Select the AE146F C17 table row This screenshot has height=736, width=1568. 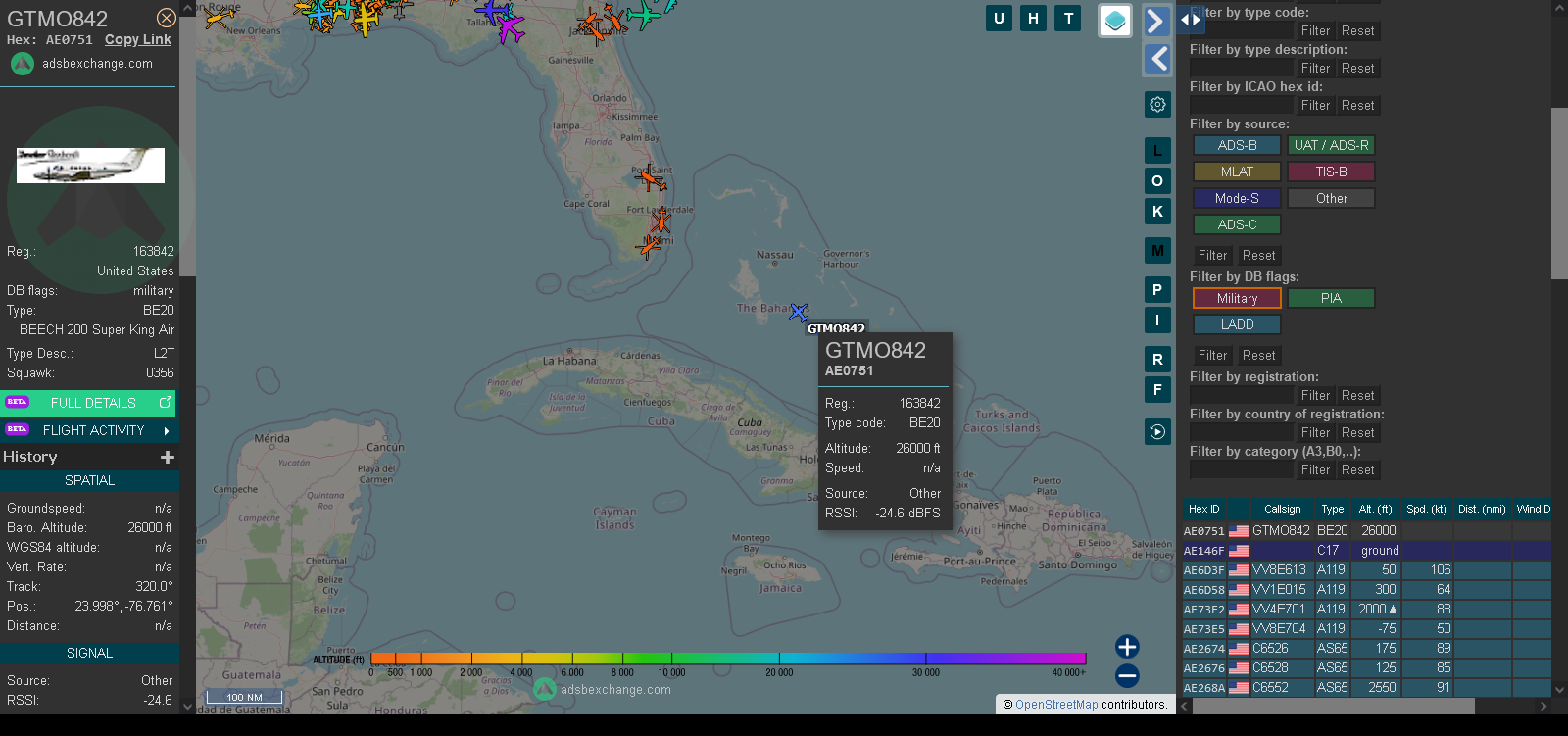[x=1367, y=550]
